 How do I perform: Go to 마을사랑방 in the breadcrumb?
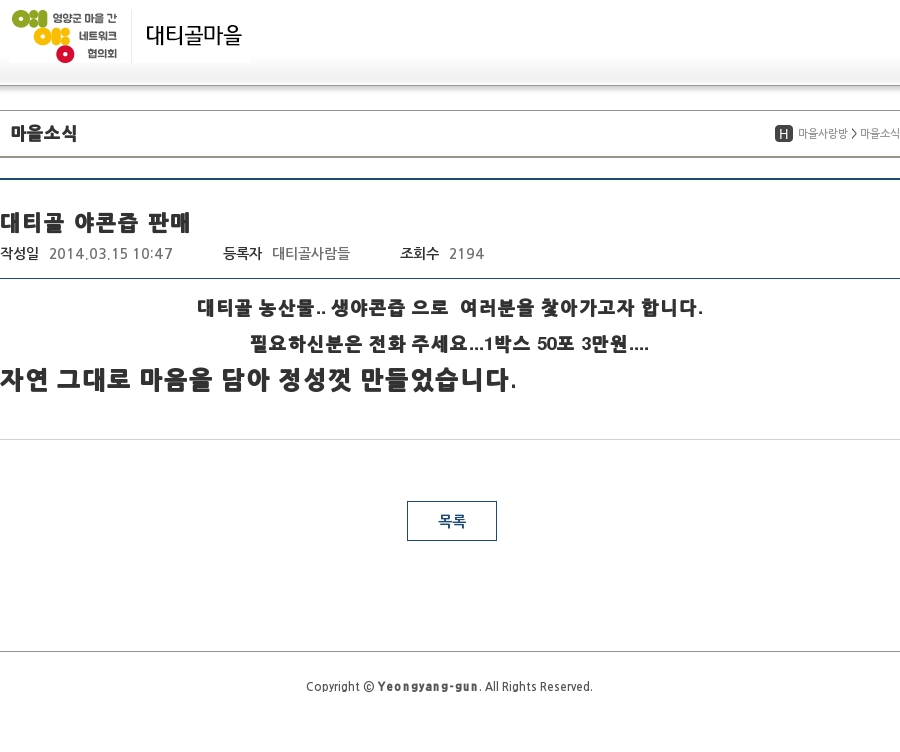(x=822, y=134)
